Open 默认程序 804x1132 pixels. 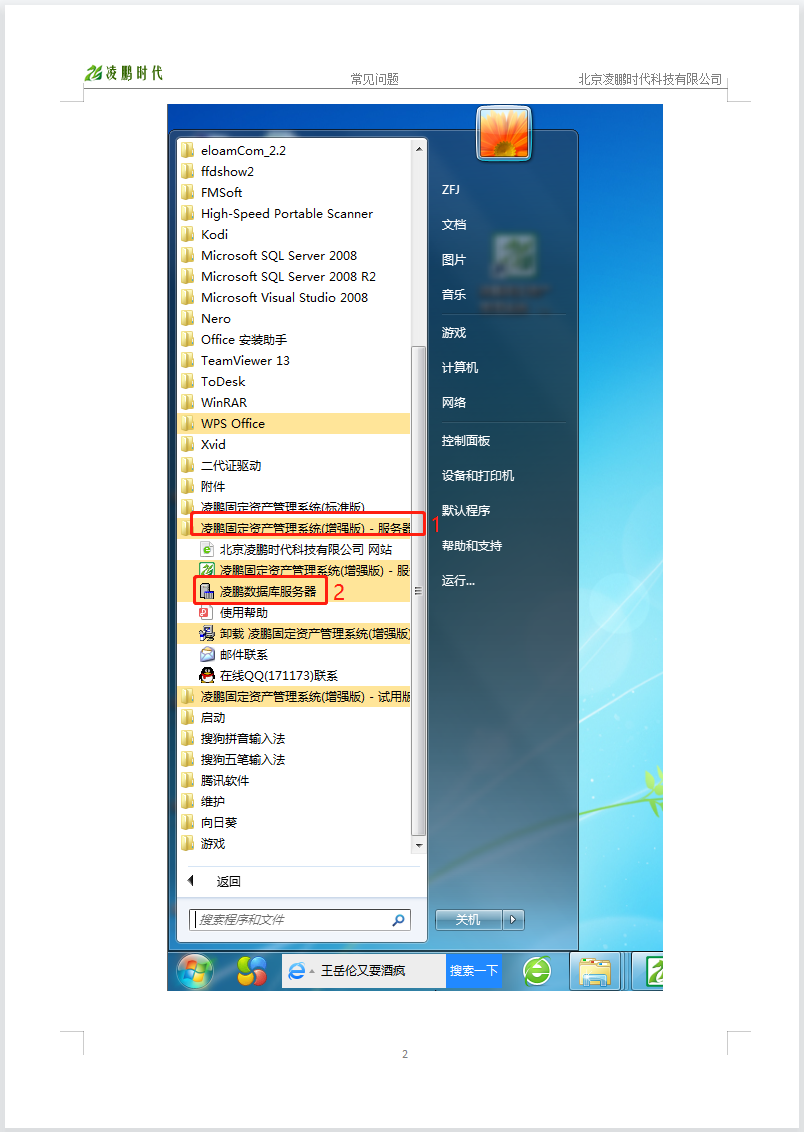466,510
